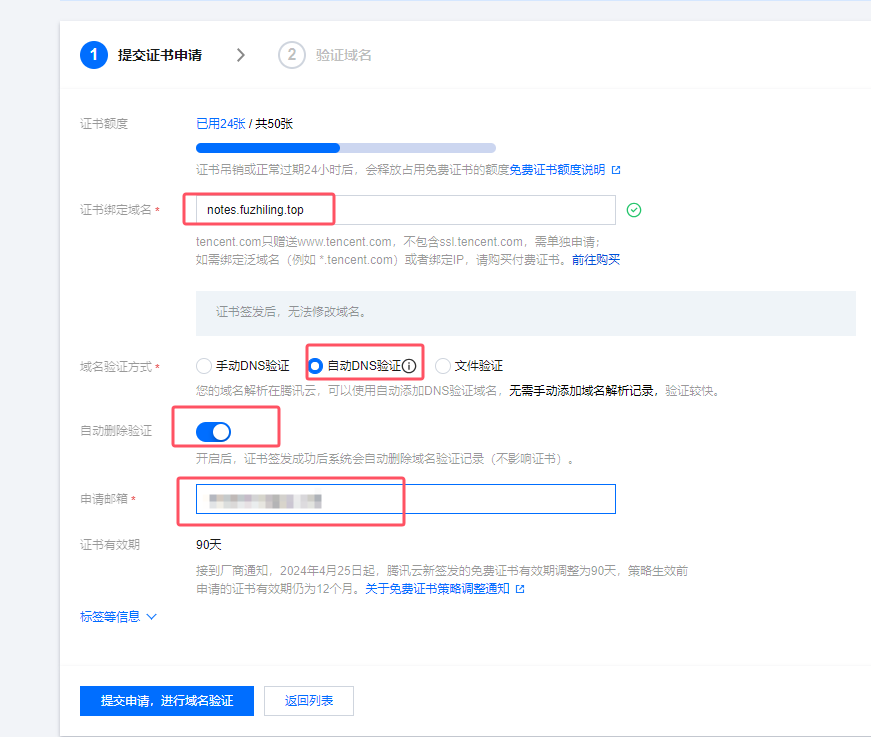Focus the 申请邮箱 input field
The width and height of the screenshot is (871, 737).
405,499
